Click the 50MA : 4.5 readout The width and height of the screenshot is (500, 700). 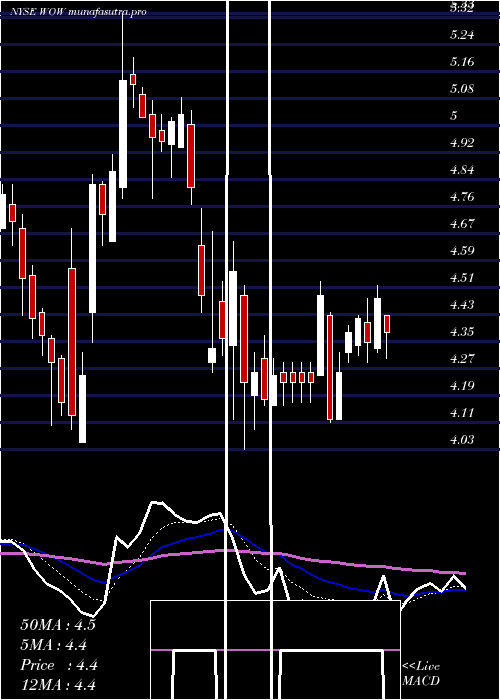(58, 625)
